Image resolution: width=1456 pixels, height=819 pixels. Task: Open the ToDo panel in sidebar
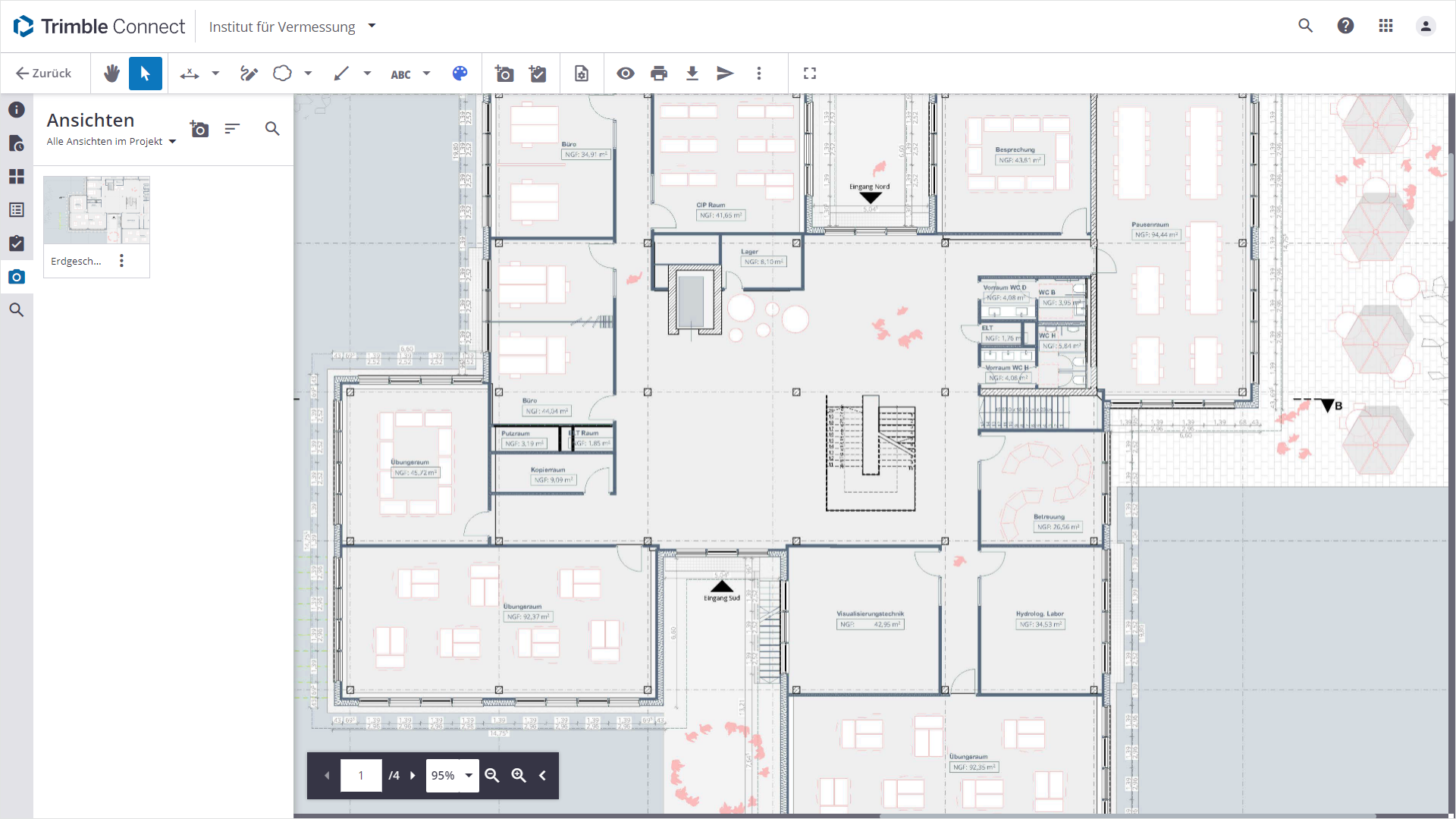(x=17, y=243)
